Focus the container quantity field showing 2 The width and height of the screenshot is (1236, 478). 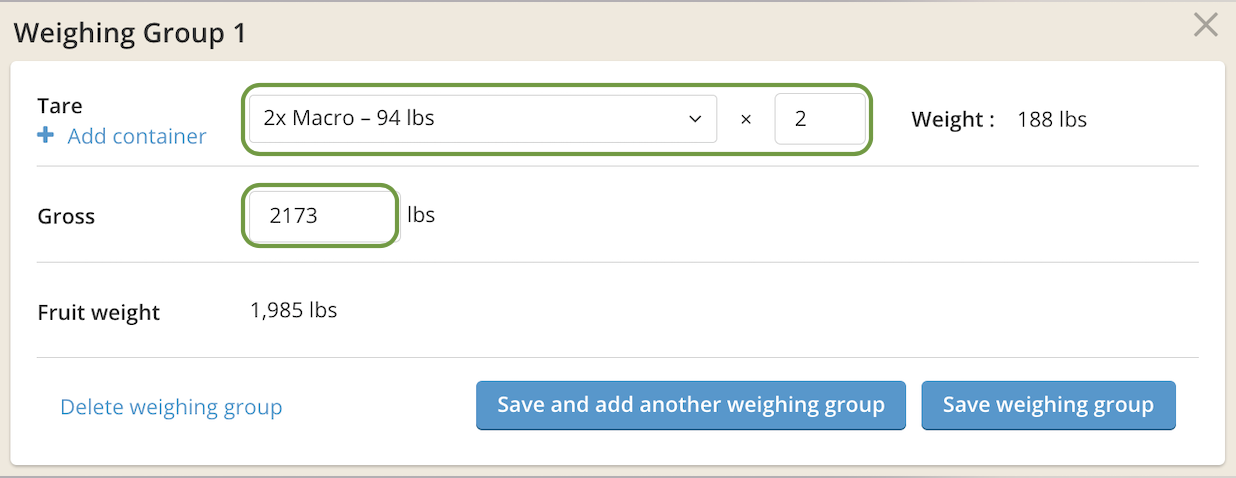point(820,119)
